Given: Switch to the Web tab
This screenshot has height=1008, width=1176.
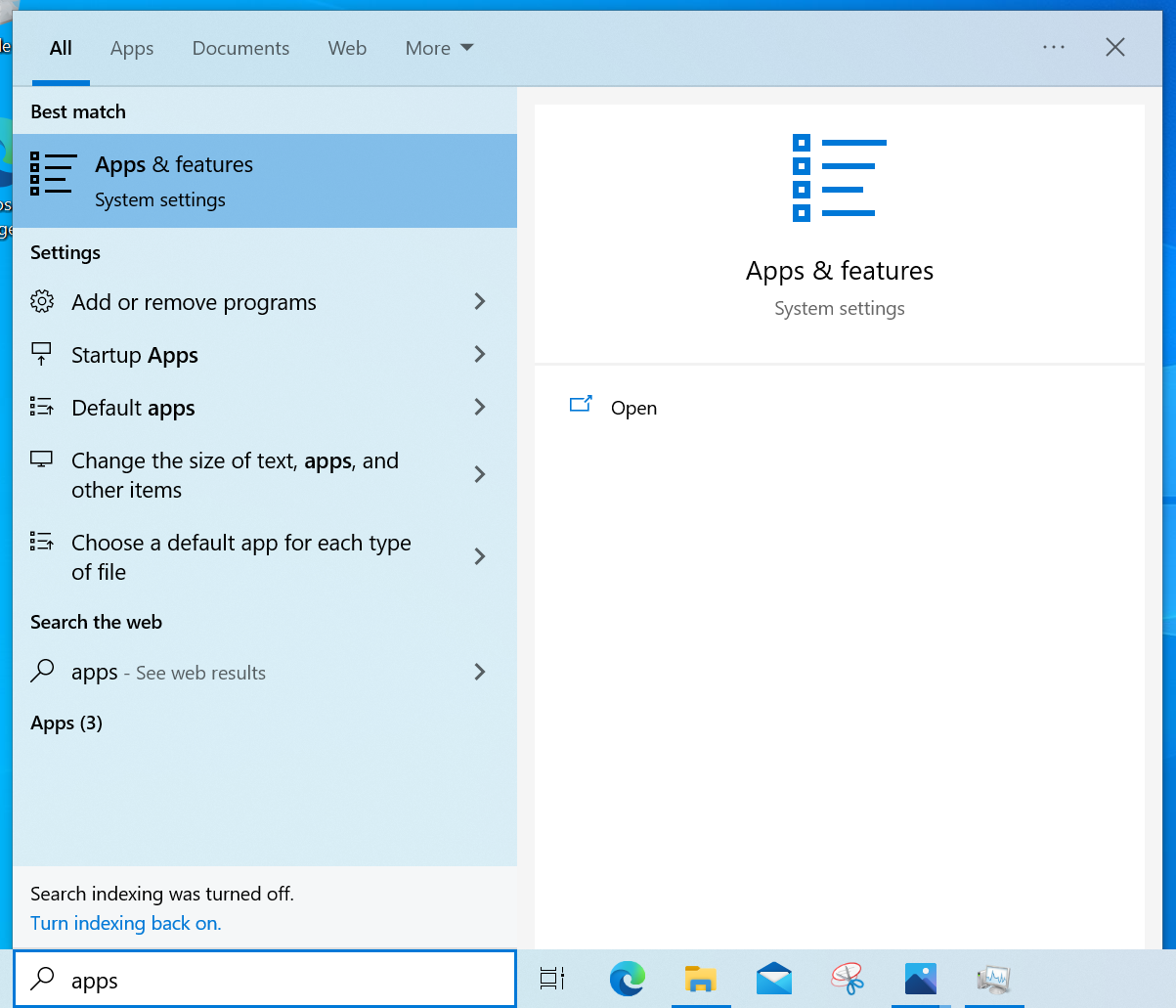Looking at the screenshot, I should (x=347, y=47).
